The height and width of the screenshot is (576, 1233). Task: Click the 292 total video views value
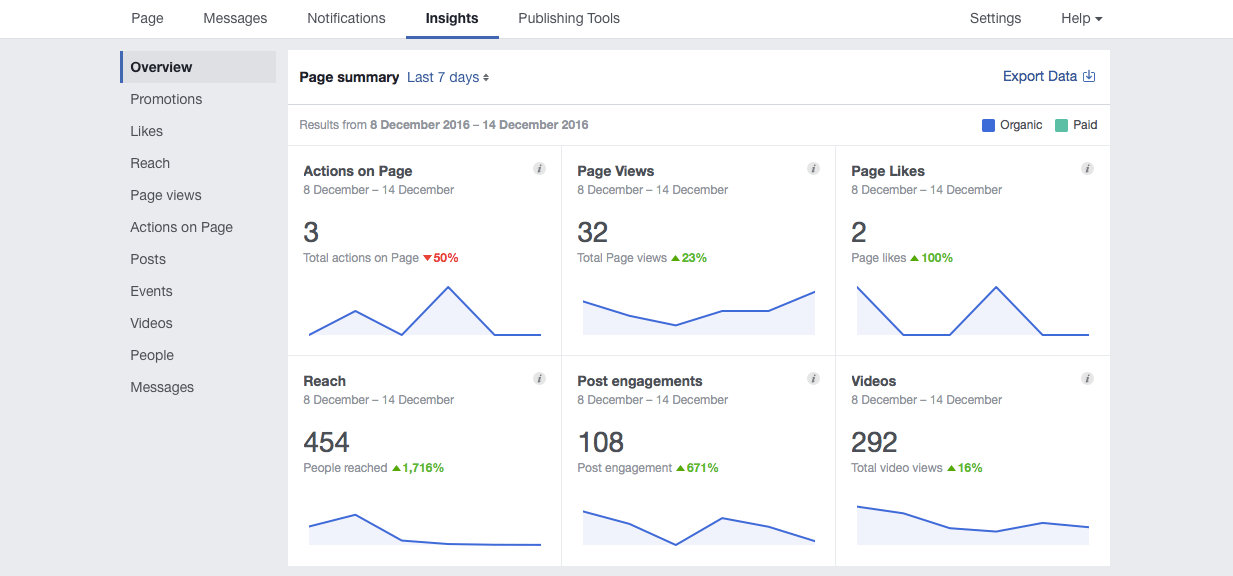874,442
